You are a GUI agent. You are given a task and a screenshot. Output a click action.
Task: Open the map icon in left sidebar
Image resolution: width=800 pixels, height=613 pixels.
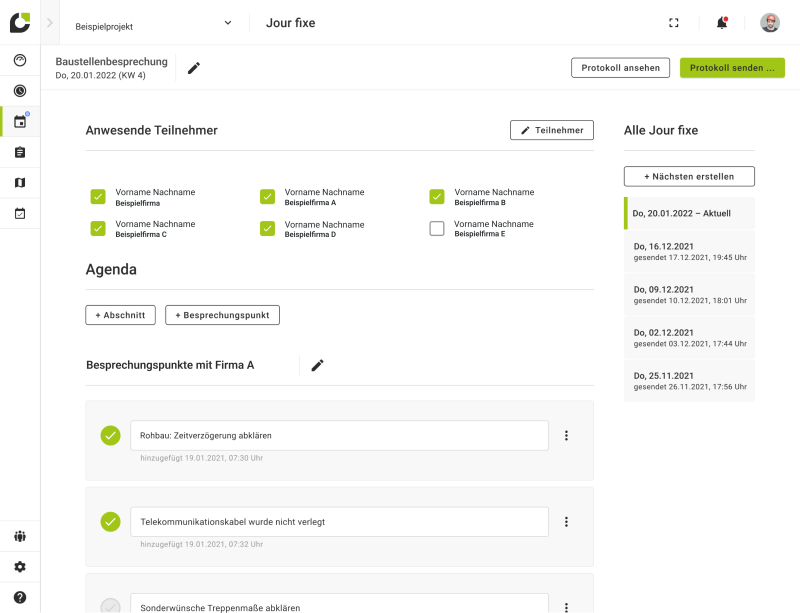click(20, 183)
